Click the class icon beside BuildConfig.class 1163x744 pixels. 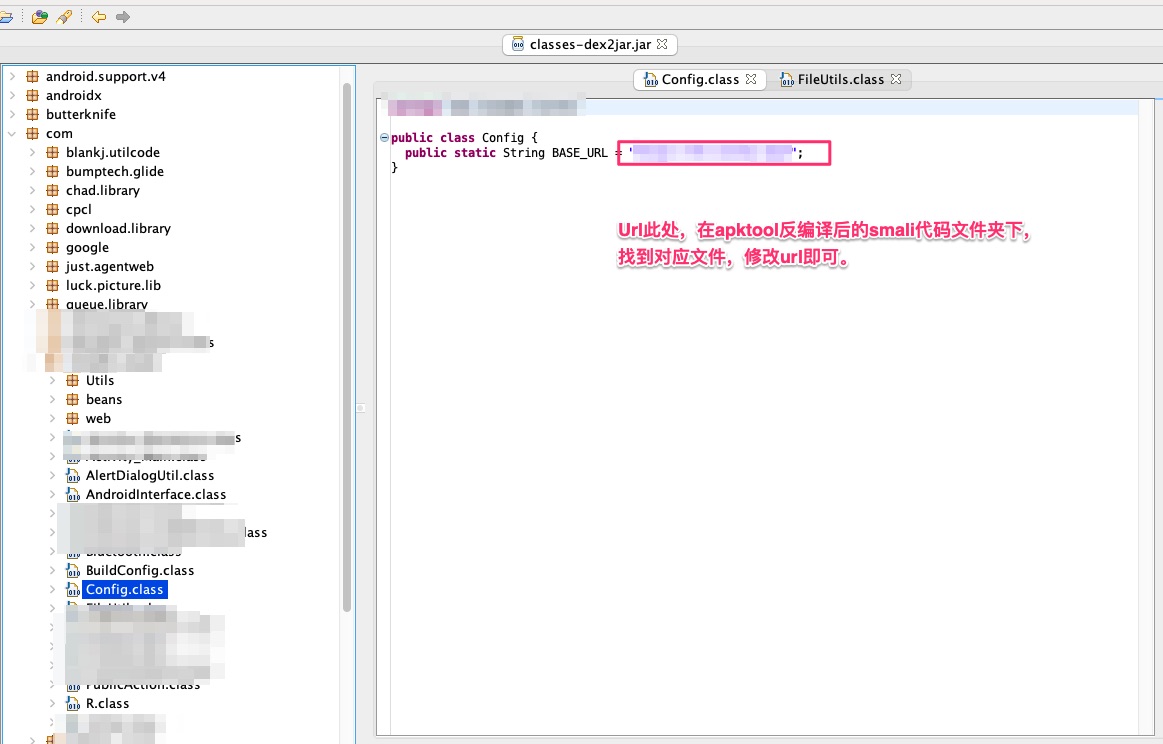[x=73, y=570]
